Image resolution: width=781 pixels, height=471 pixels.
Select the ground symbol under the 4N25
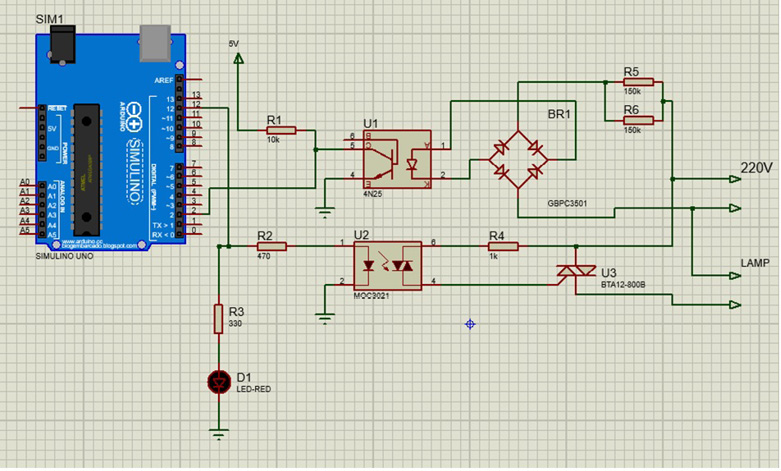[324, 210]
